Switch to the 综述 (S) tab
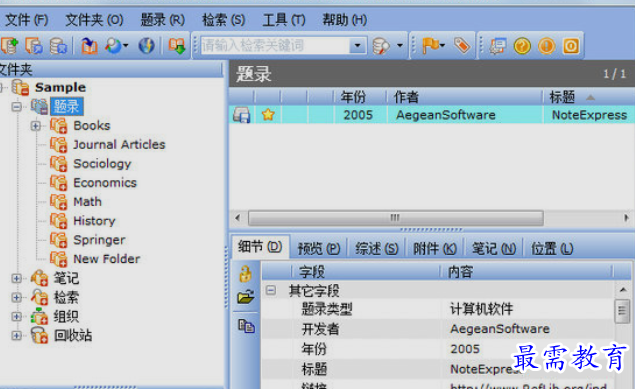This screenshot has width=635, height=389. pyautogui.click(x=377, y=249)
